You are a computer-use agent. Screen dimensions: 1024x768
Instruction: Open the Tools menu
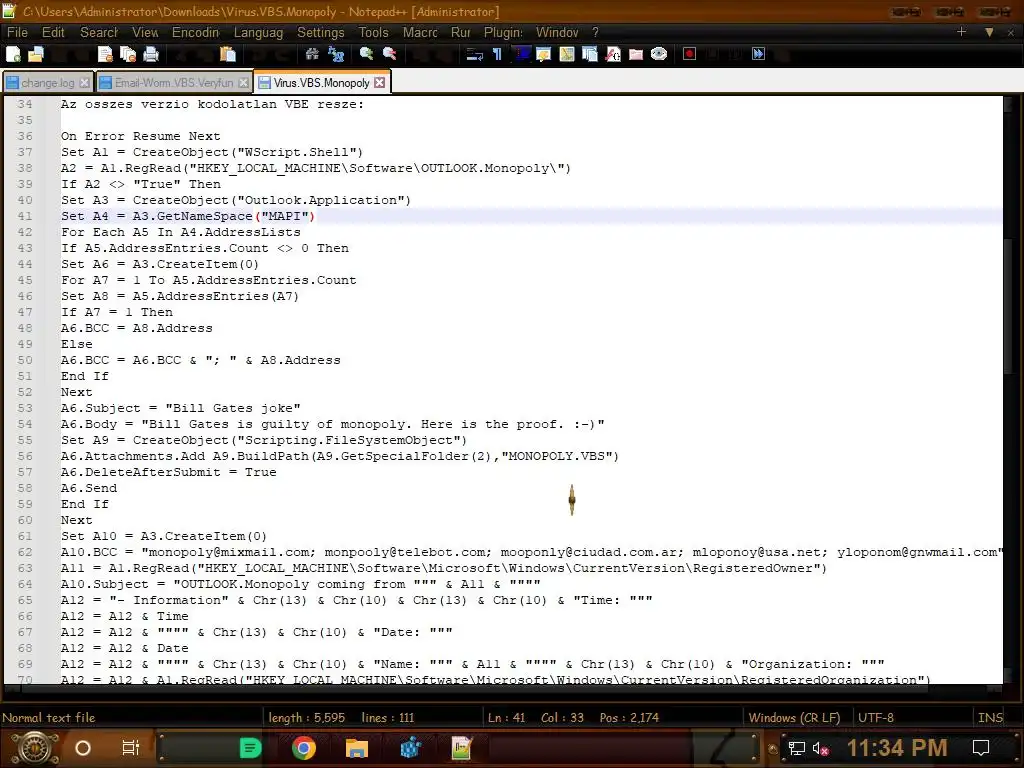[373, 32]
